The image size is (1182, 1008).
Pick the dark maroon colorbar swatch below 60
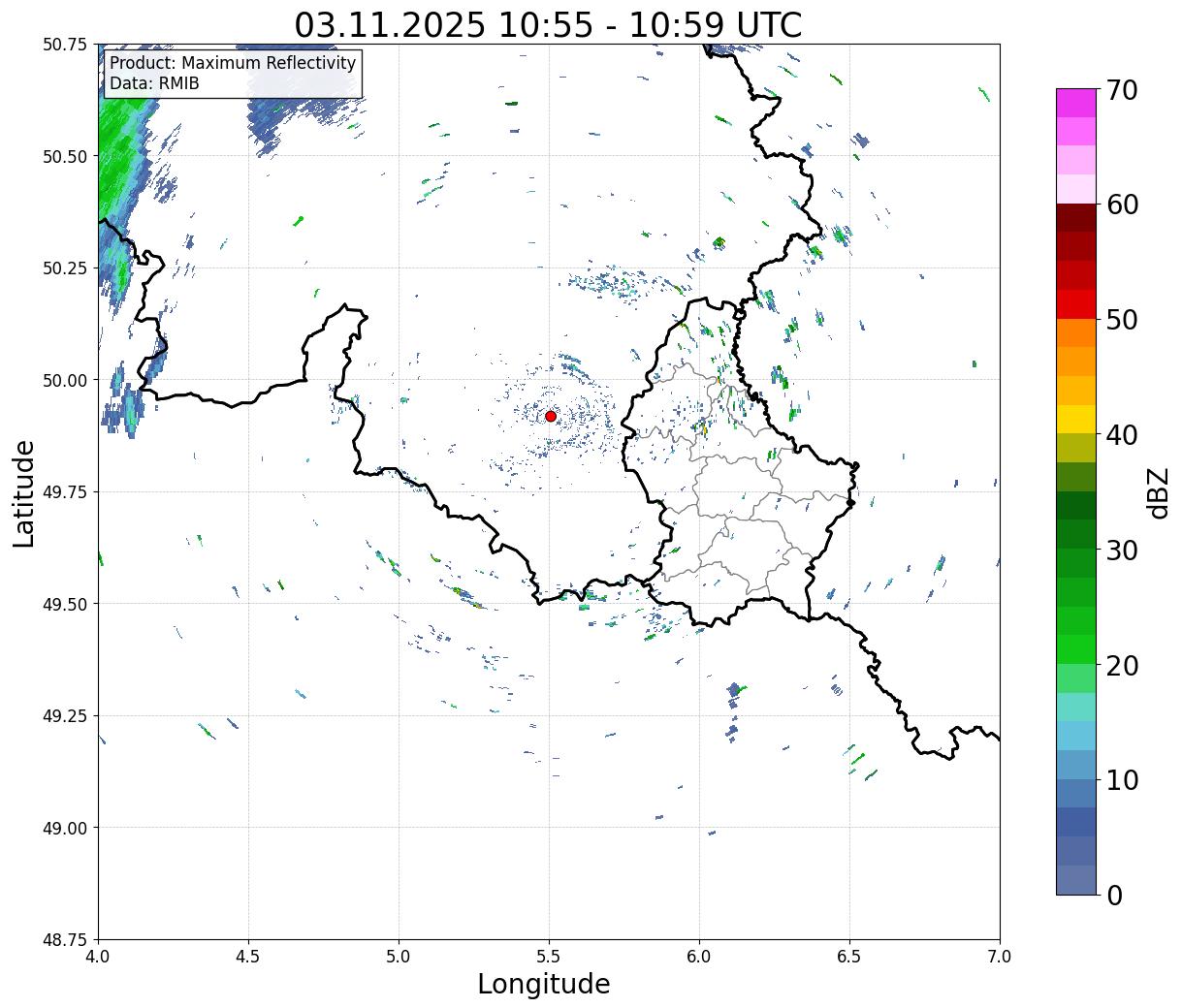[1076, 218]
